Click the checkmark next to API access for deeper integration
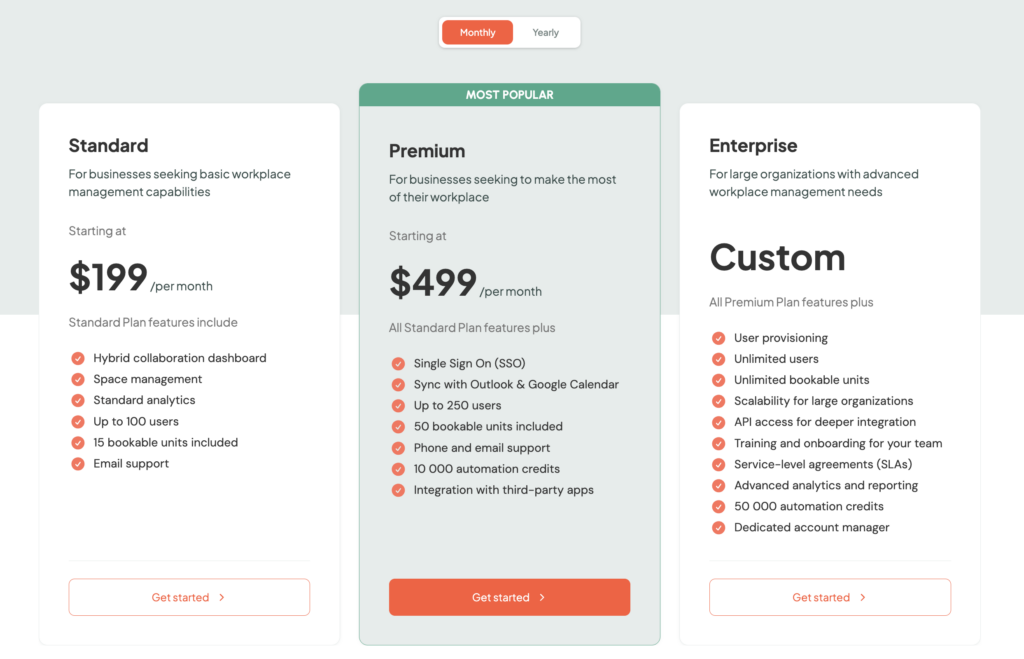This screenshot has width=1024, height=659. tap(718, 422)
